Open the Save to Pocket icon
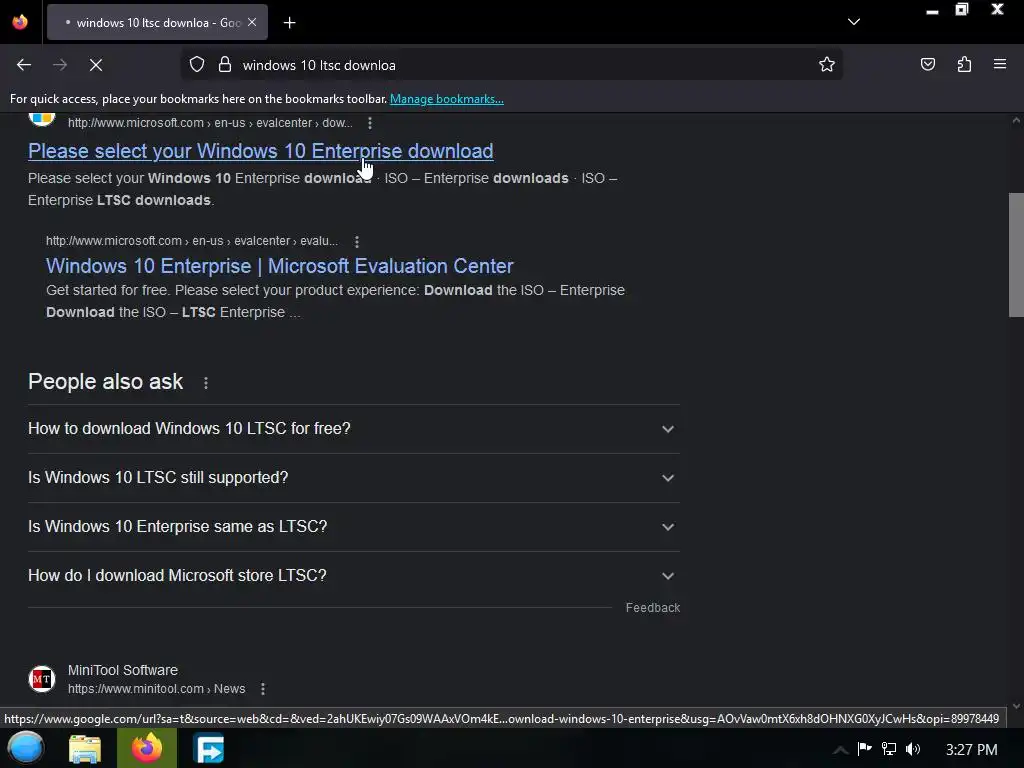1024x768 pixels. tap(927, 65)
